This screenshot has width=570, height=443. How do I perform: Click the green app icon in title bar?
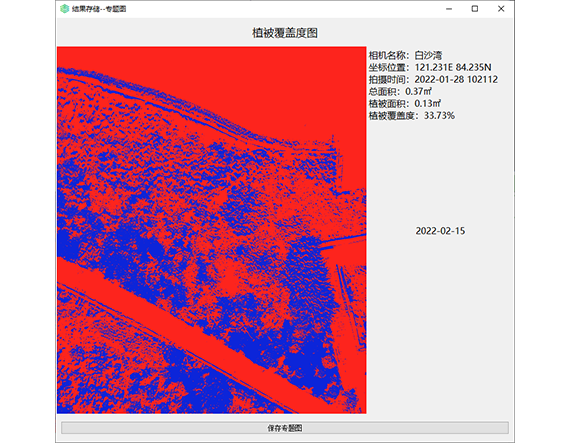point(64,9)
